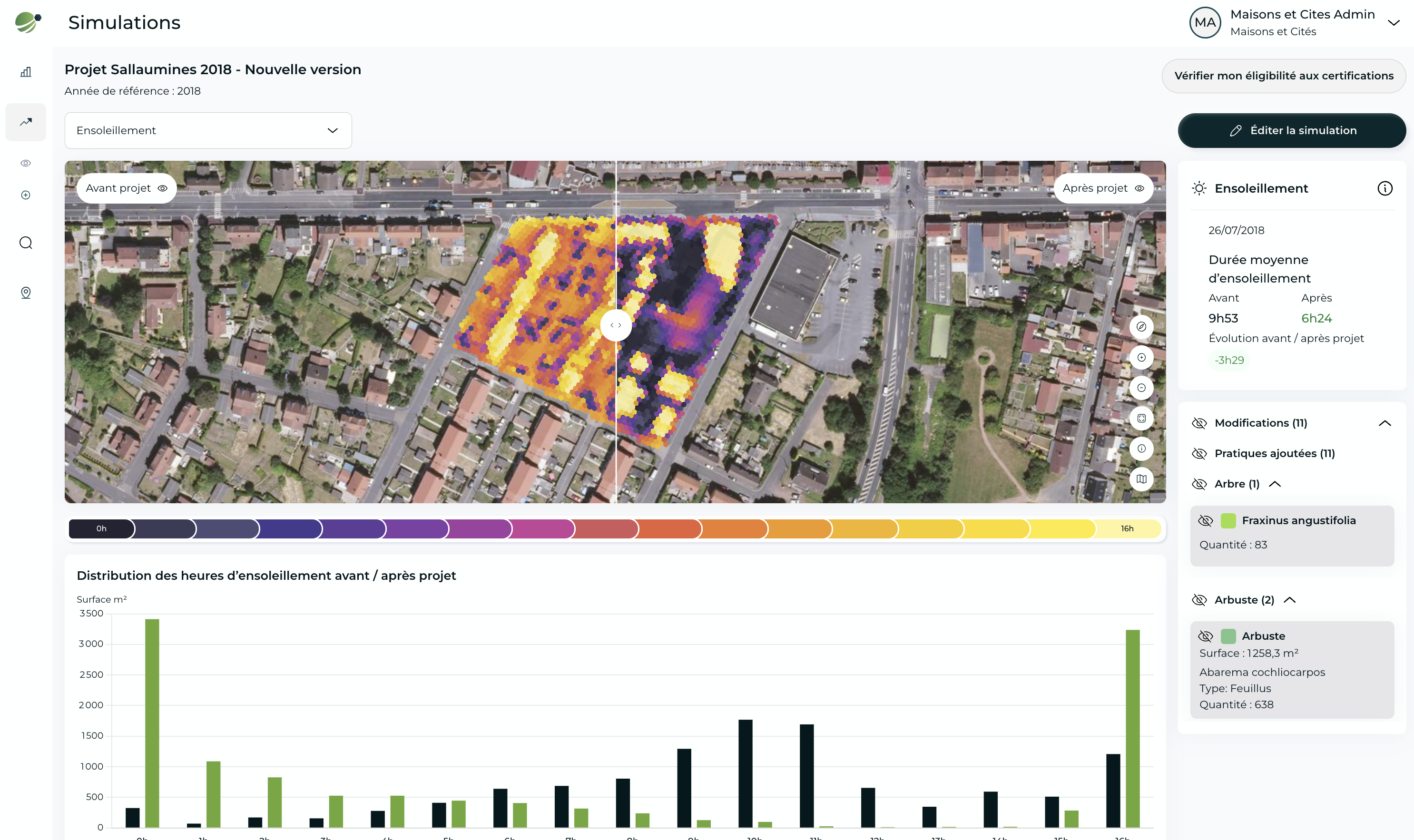The image size is (1414, 840).
Task: Click the fit-to-extent map control
Action: (1141, 418)
